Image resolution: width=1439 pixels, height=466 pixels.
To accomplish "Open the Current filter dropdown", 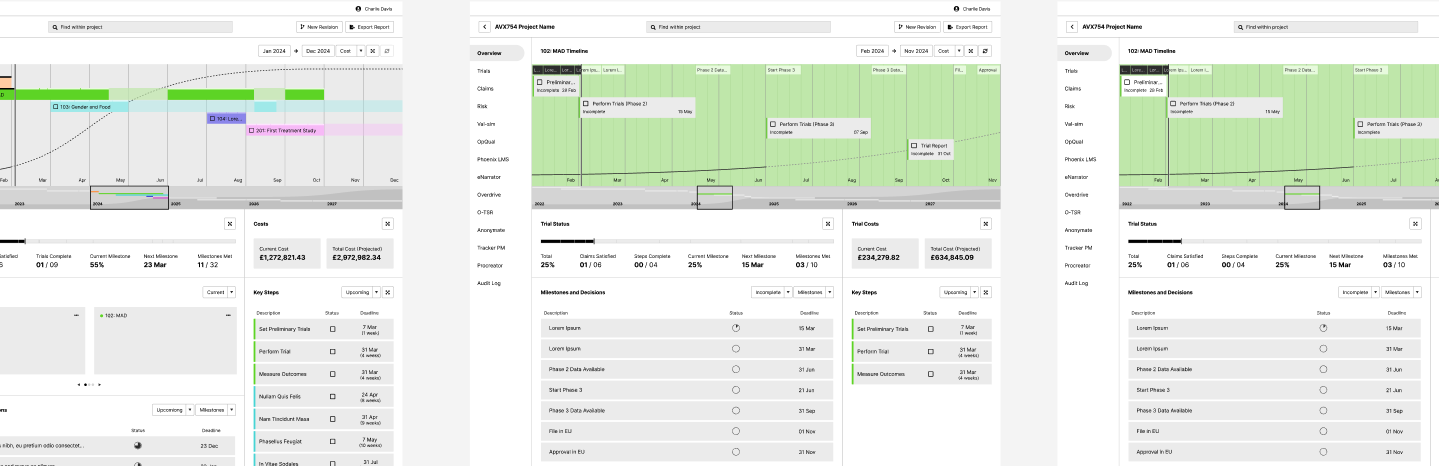I will point(219,292).
